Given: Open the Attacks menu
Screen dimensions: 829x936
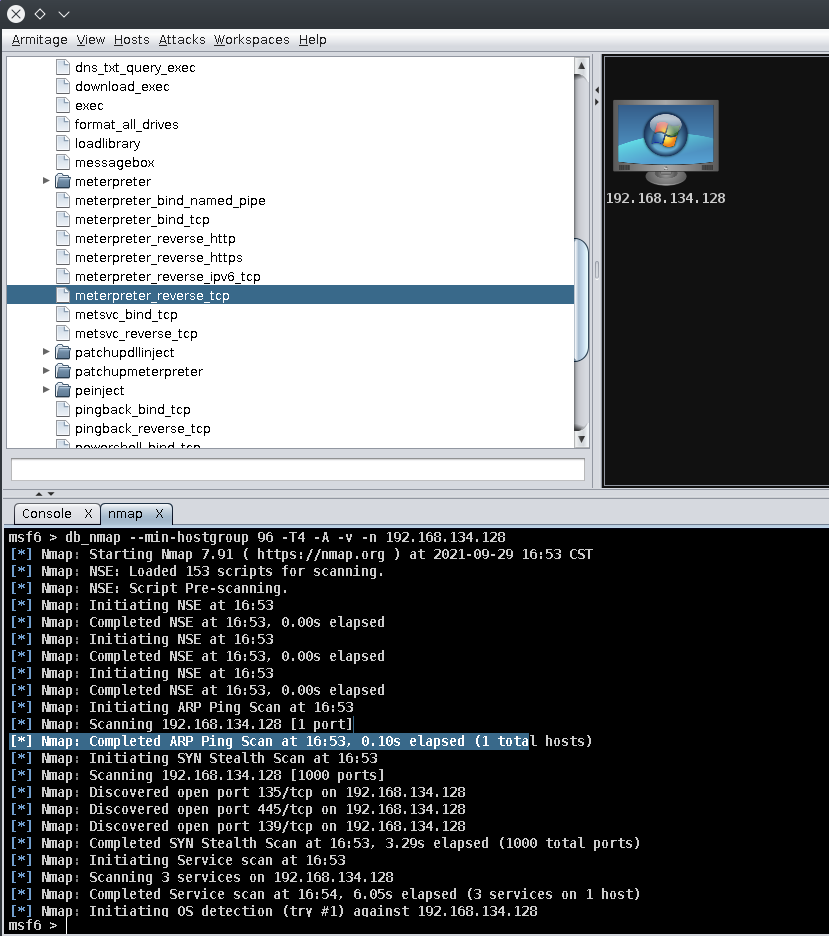Looking at the screenshot, I should coord(181,40).
